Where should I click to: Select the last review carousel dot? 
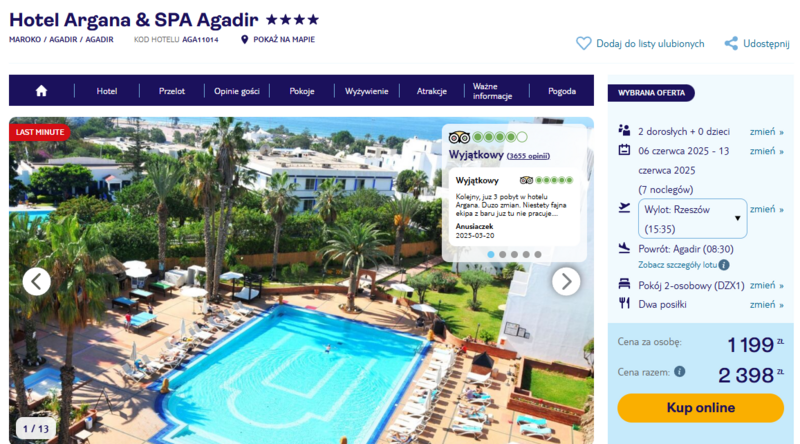[x=538, y=254]
